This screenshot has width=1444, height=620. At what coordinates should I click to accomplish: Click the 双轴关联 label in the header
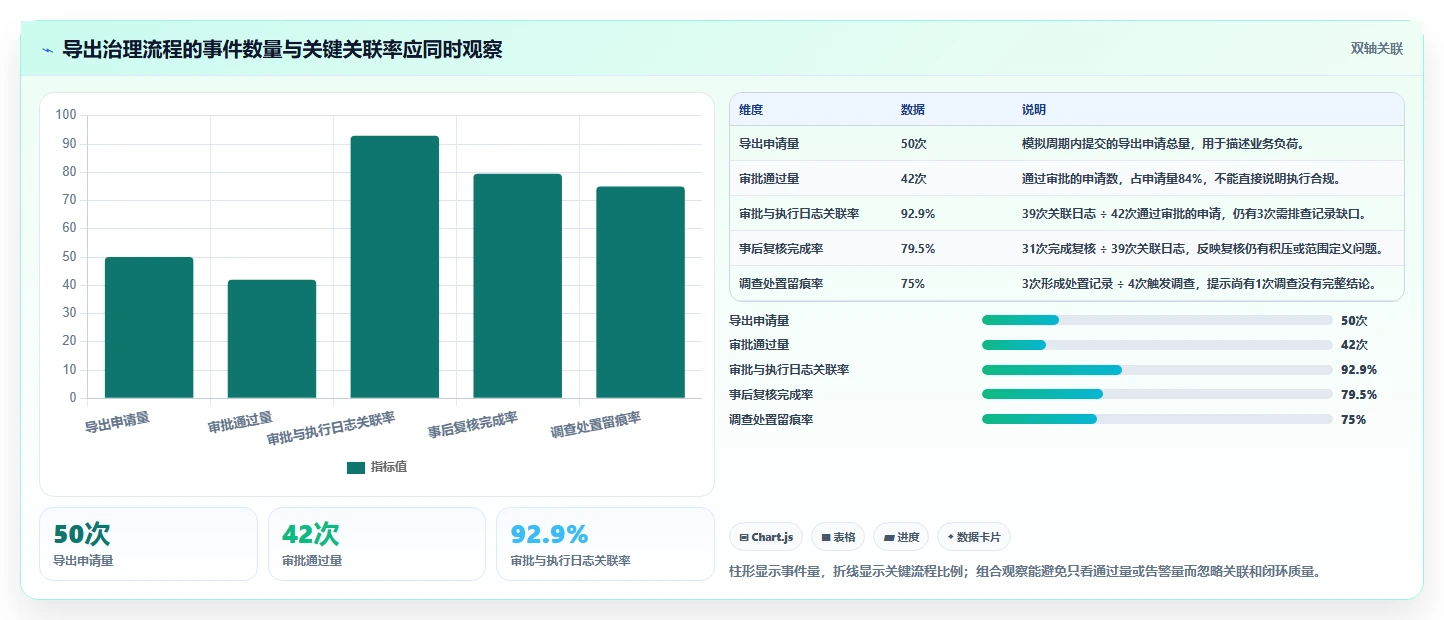pyautogui.click(x=1377, y=49)
